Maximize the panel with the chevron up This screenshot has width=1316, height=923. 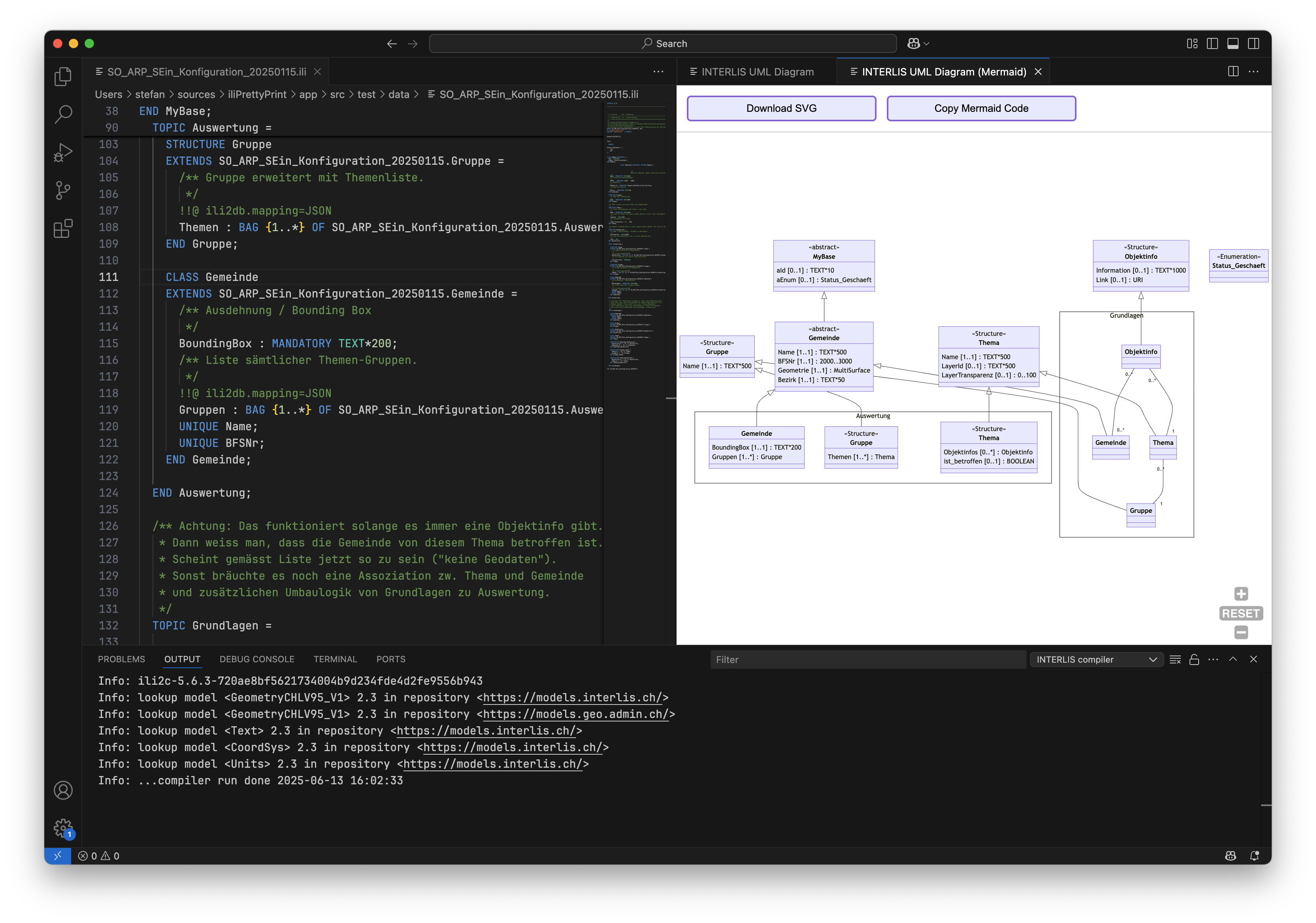(1233, 659)
